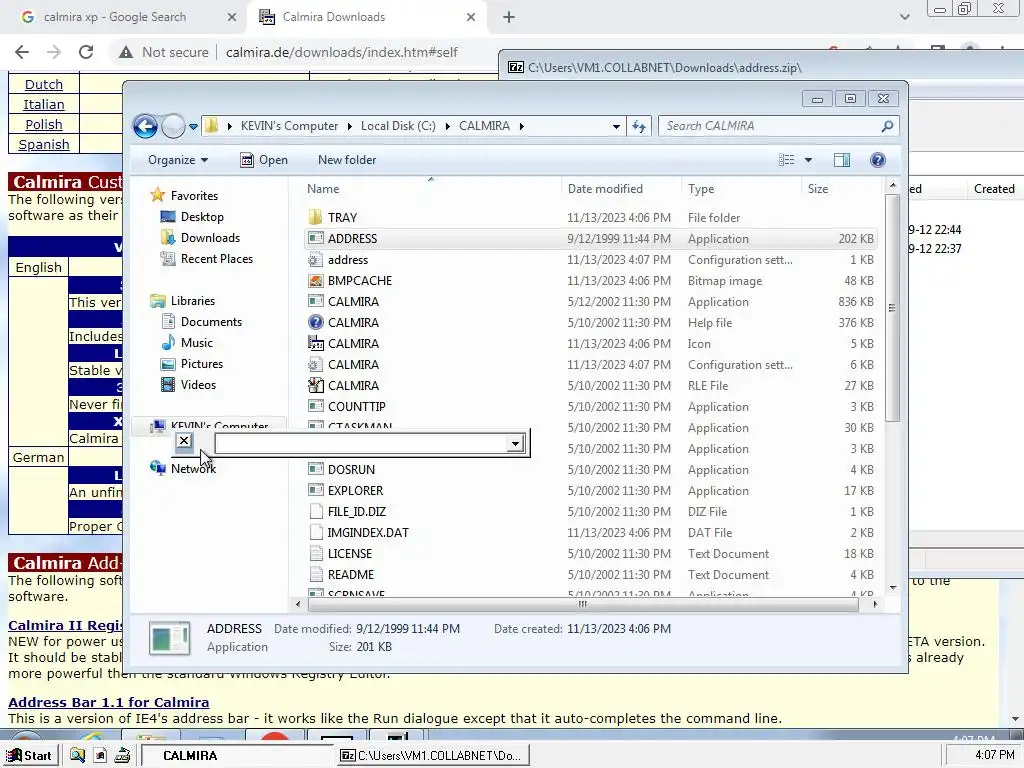Select Libraries in the navigation pane
The height and width of the screenshot is (768, 1024).
pos(193,301)
